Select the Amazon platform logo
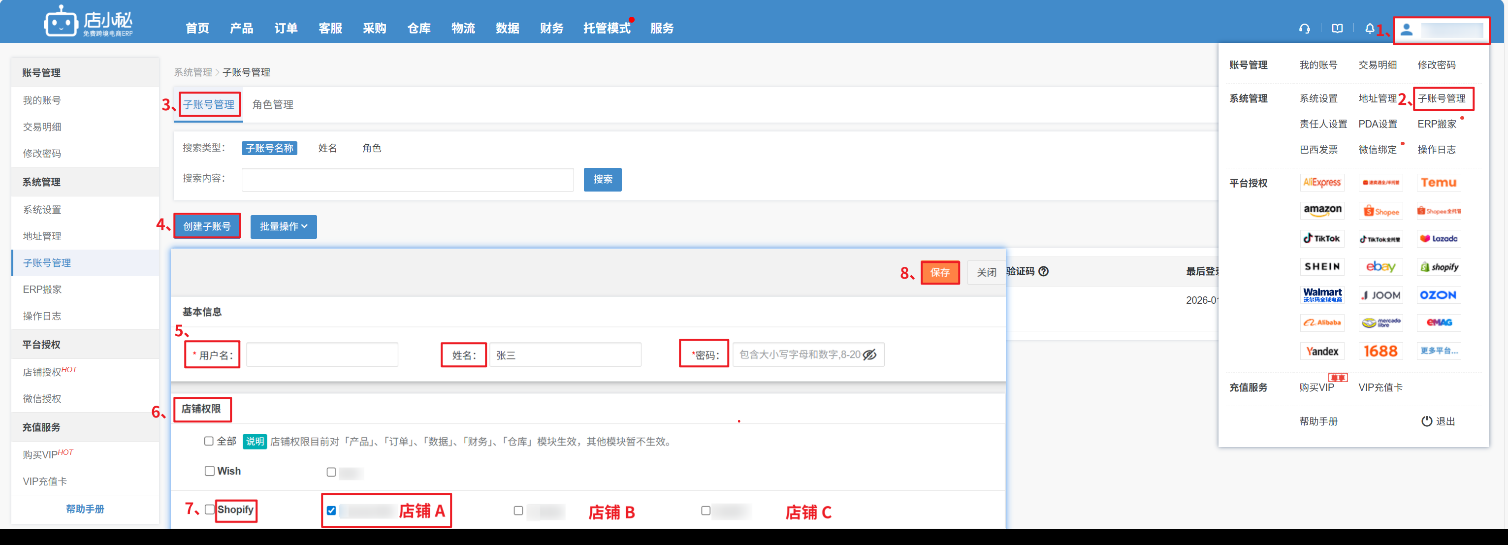Screen dimensions: 1508x545 (x=1322, y=211)
